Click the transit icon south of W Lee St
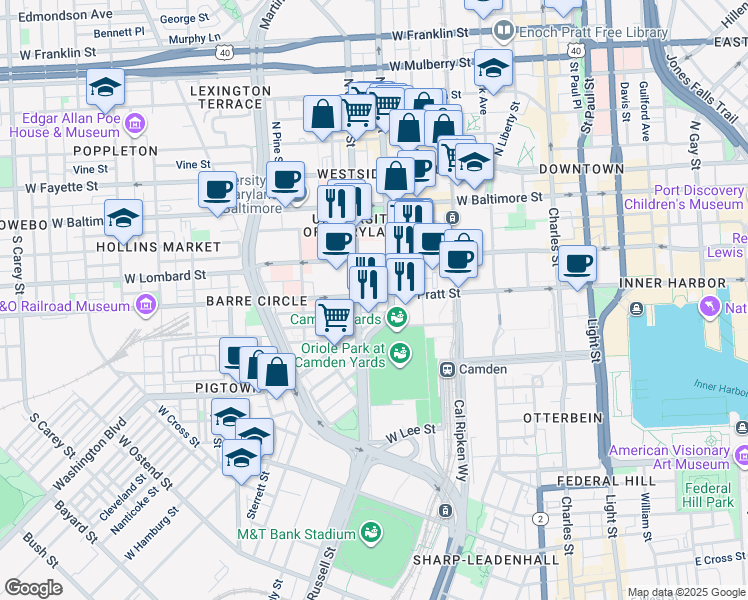This screenshot has width=748, height=600. pos(445,511)
